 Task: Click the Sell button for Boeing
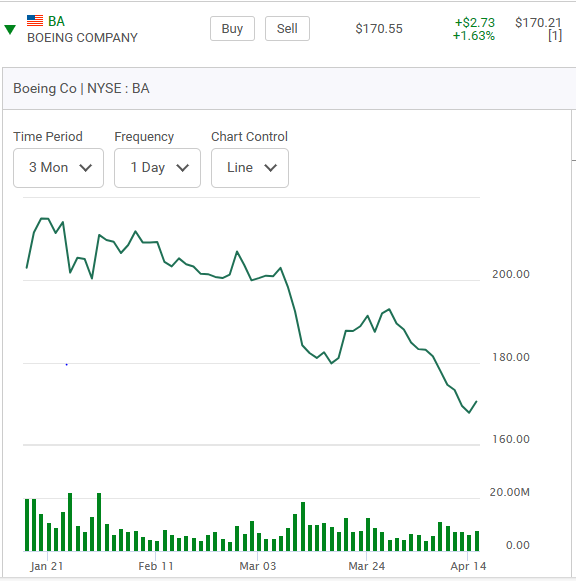click(x=287, y=29)
